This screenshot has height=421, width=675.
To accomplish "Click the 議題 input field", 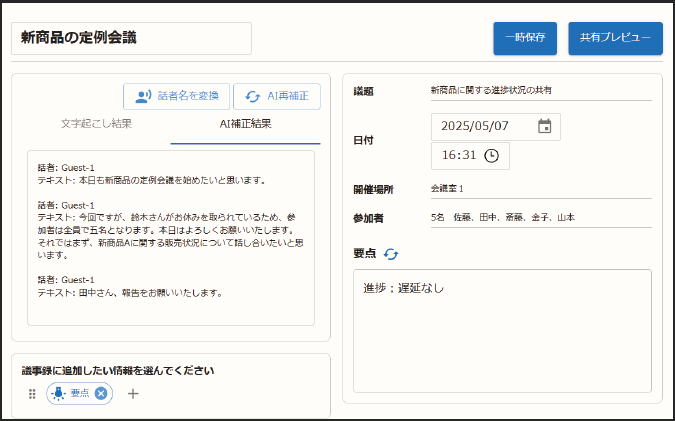I will [x=541, y=91].
